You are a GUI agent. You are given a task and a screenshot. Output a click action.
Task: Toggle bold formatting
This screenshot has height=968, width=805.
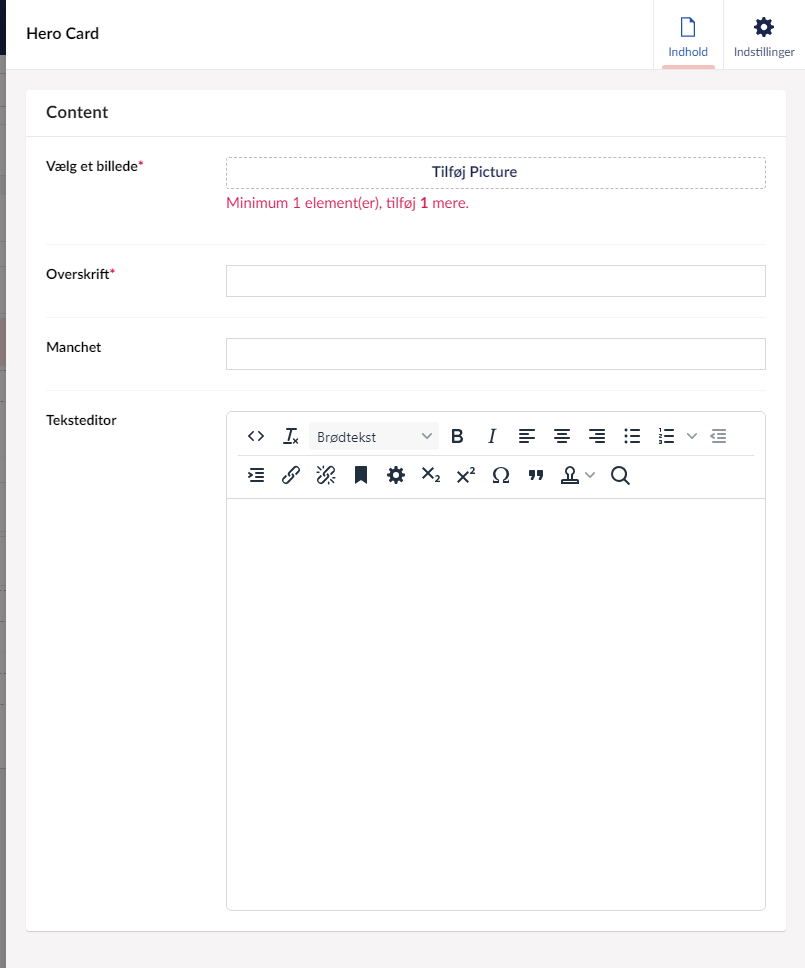point(457,436)
